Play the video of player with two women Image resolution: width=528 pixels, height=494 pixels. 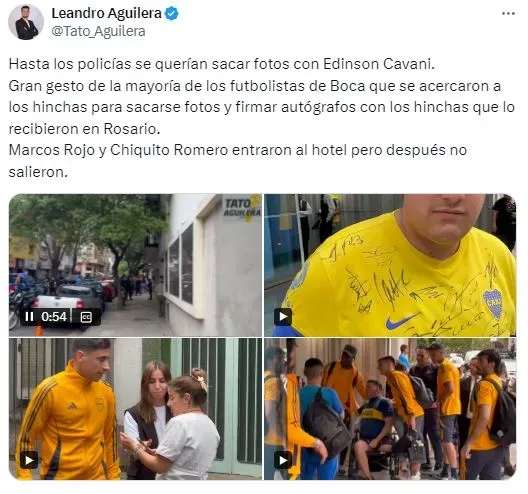click(29, 460)
